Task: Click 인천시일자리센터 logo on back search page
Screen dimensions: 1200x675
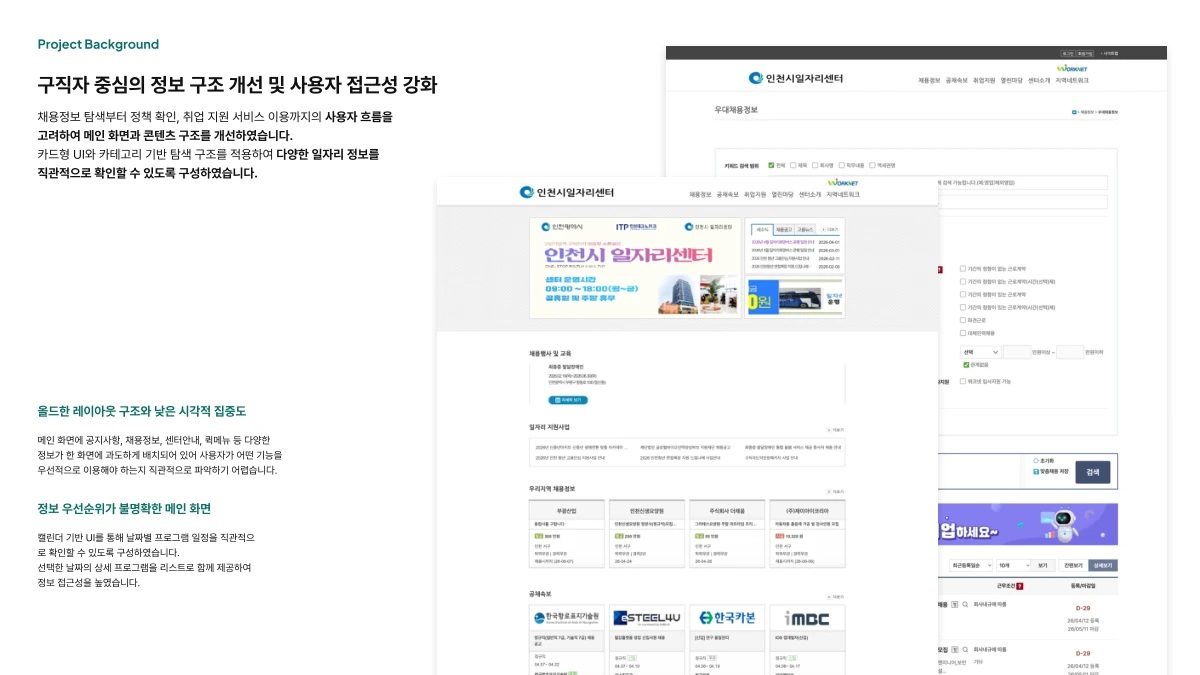Action: click(796, 78)
